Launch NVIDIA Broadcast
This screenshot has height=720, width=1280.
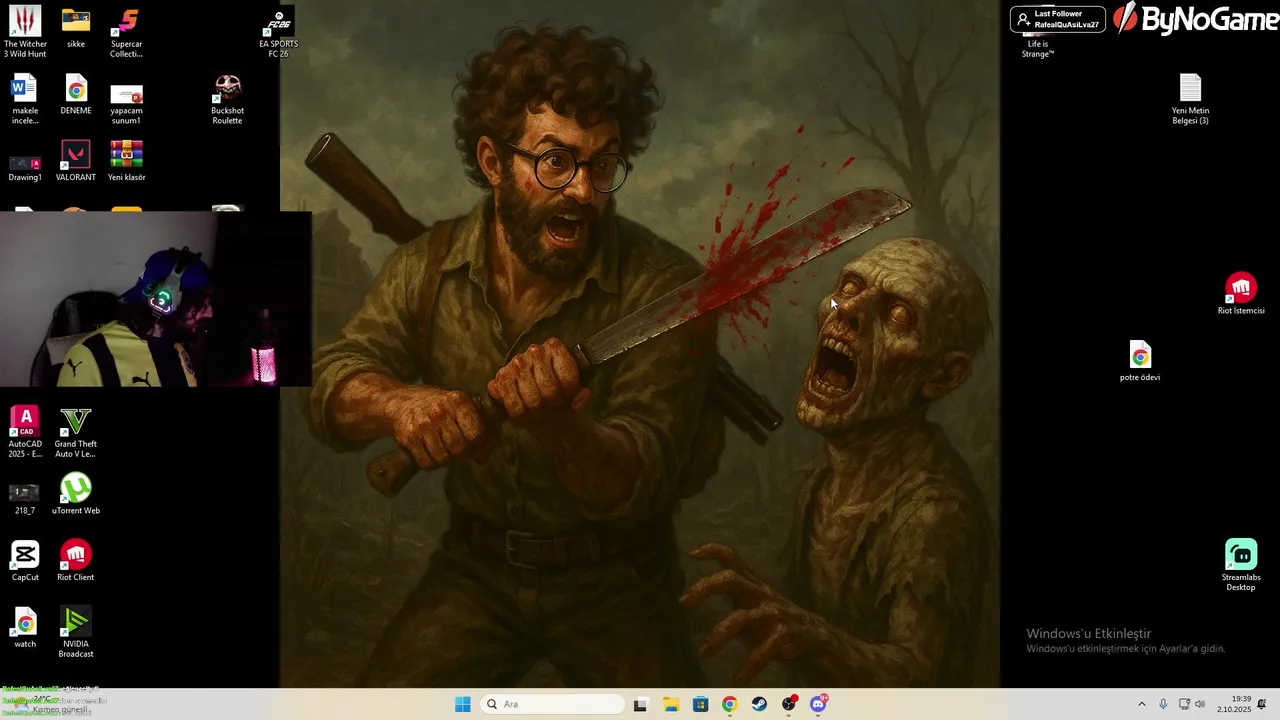coord(76,633)
